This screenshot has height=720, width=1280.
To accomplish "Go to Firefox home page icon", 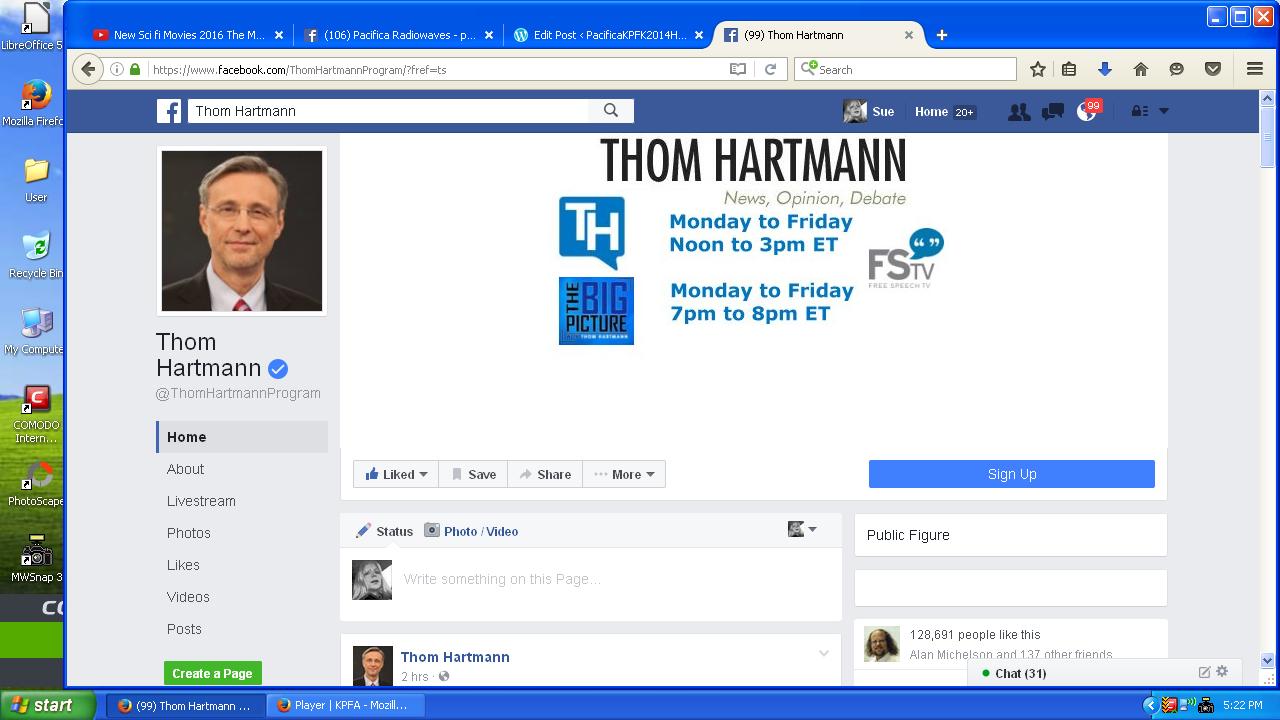I will click(x=1140, y=69).
